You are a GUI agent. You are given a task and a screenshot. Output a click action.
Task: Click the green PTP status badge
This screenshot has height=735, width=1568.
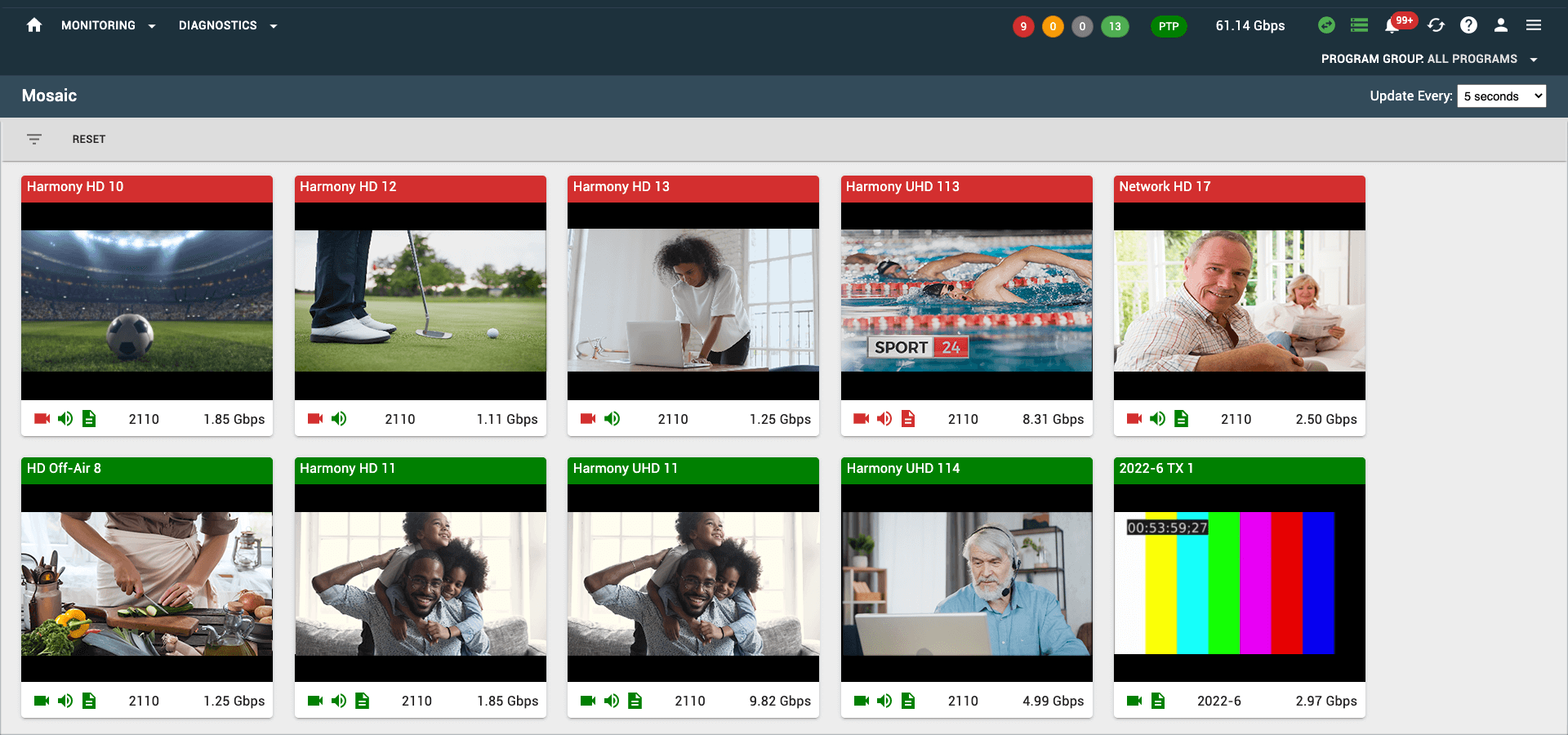1169,26
